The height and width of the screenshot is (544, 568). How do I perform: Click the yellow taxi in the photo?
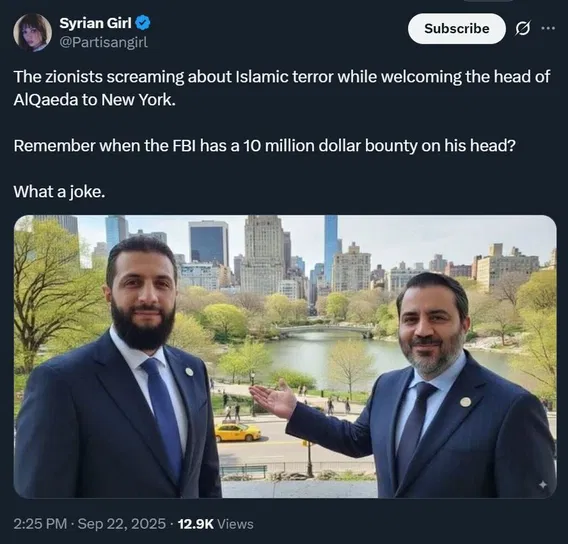237,432
